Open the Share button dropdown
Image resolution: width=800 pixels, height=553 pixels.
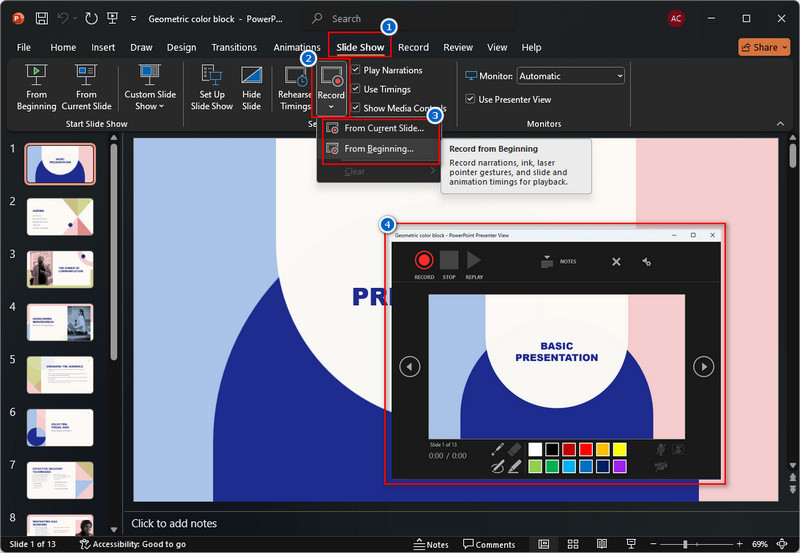point(764,47)
